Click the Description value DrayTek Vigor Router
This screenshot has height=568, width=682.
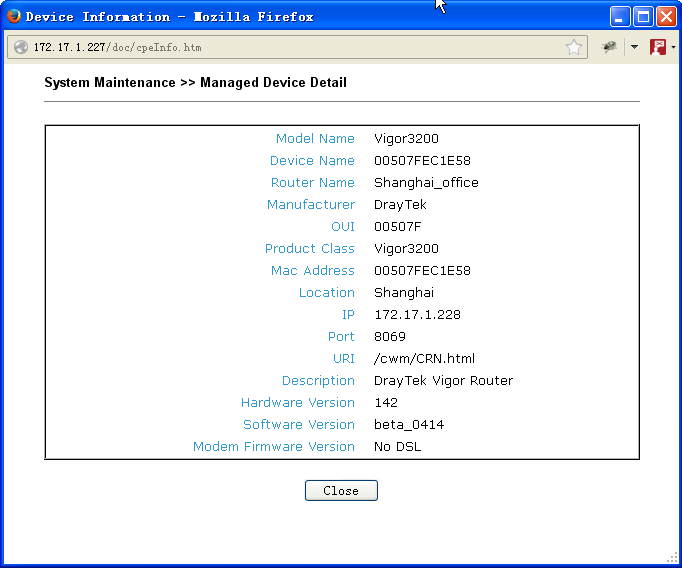(x=444, y=381)
